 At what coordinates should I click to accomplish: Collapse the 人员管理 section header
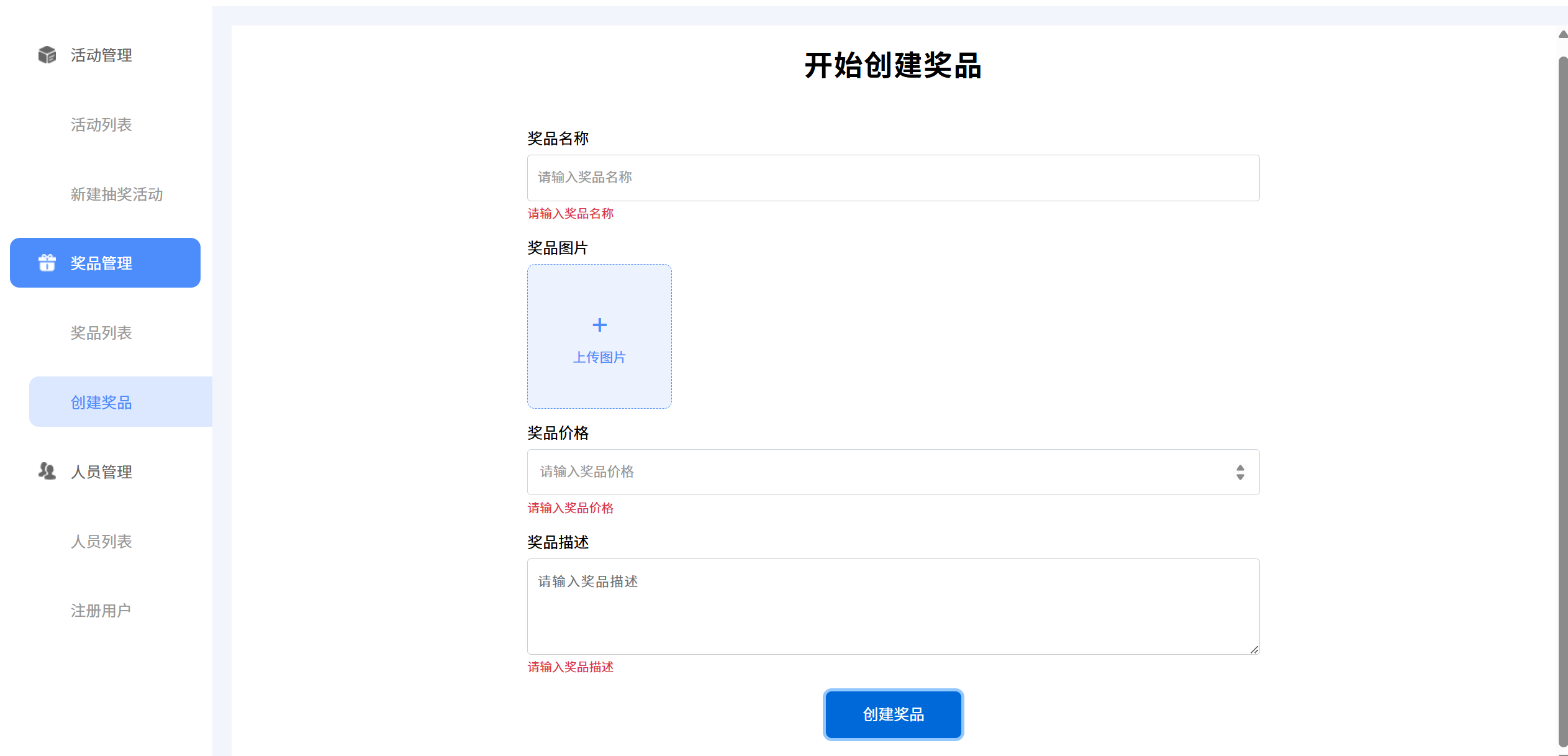point(101,472)
